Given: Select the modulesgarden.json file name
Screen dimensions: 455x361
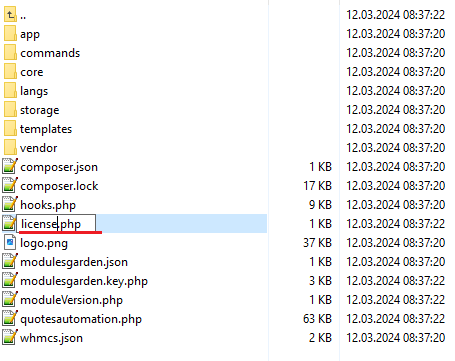Looking at the screenshot, I should tap(74, 262).
